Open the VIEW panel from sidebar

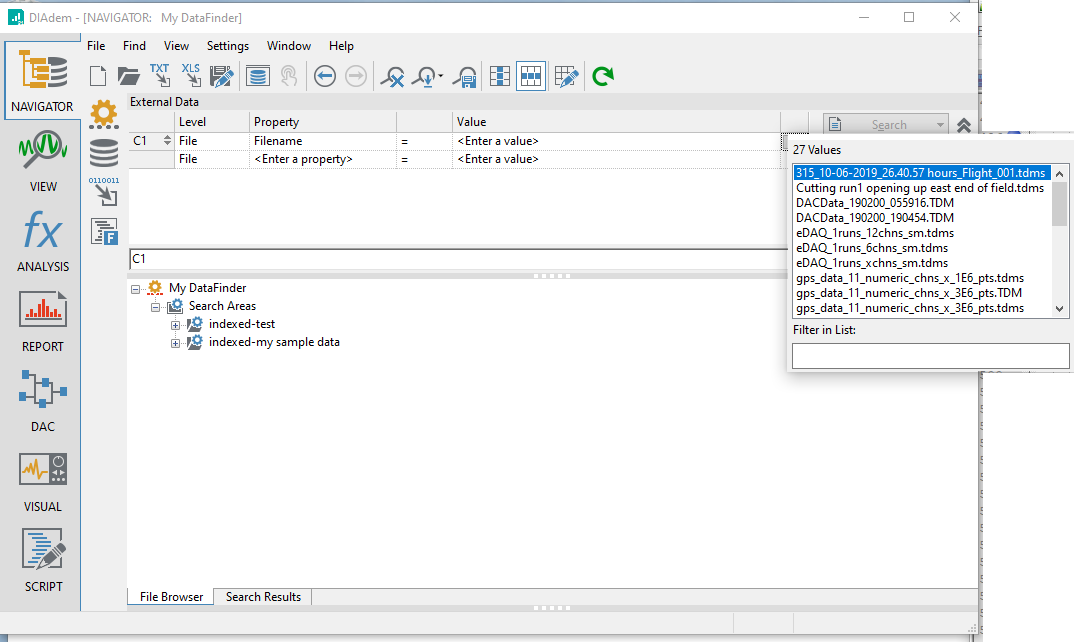[x=43, y=160]
